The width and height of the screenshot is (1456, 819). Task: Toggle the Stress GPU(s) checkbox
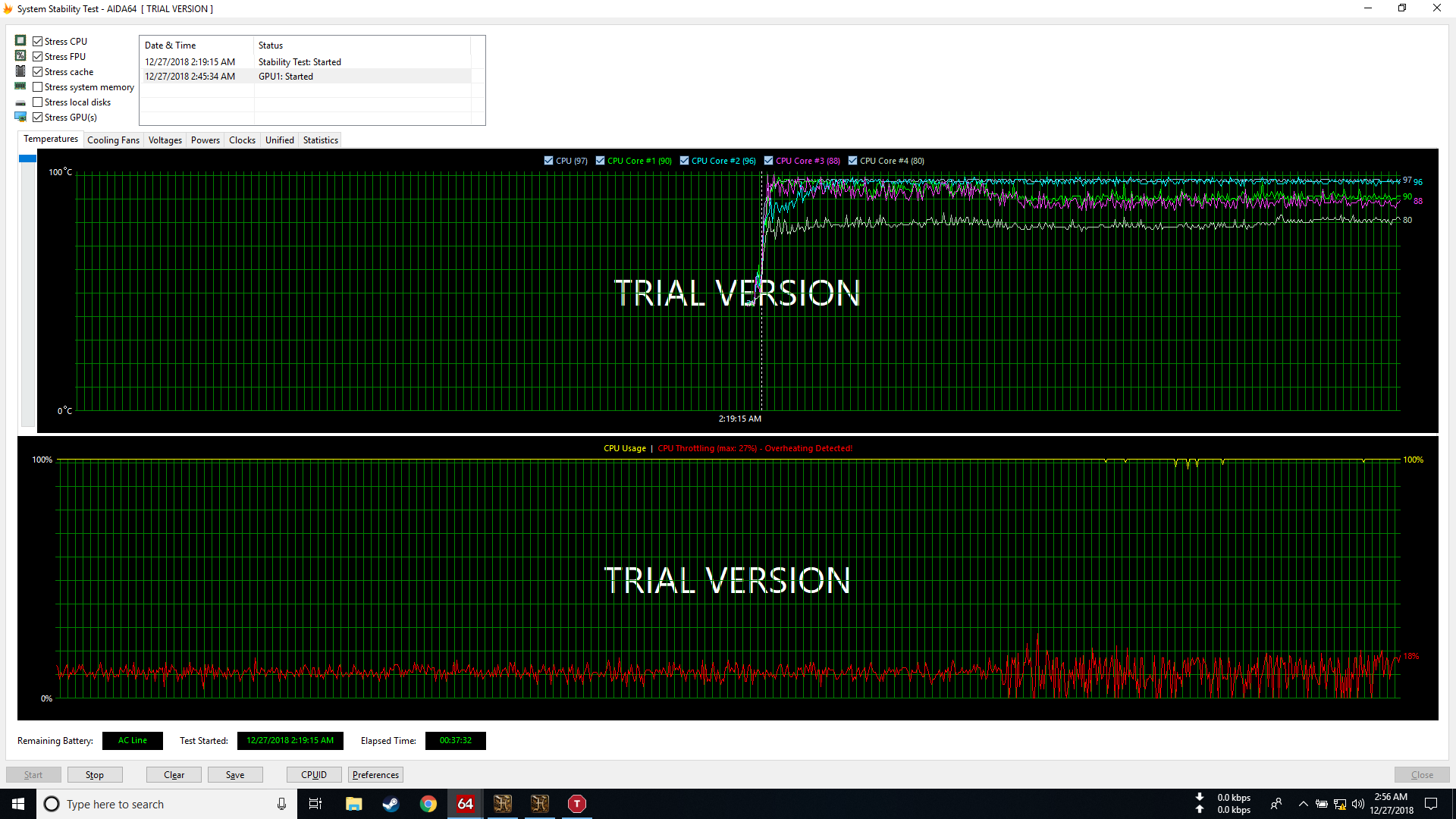point(37,118)
